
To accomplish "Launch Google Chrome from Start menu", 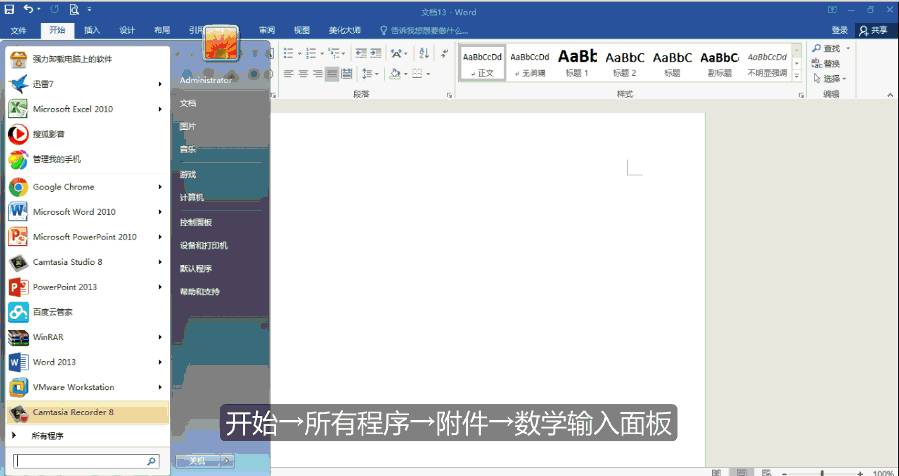I will (x=88, y=187).
